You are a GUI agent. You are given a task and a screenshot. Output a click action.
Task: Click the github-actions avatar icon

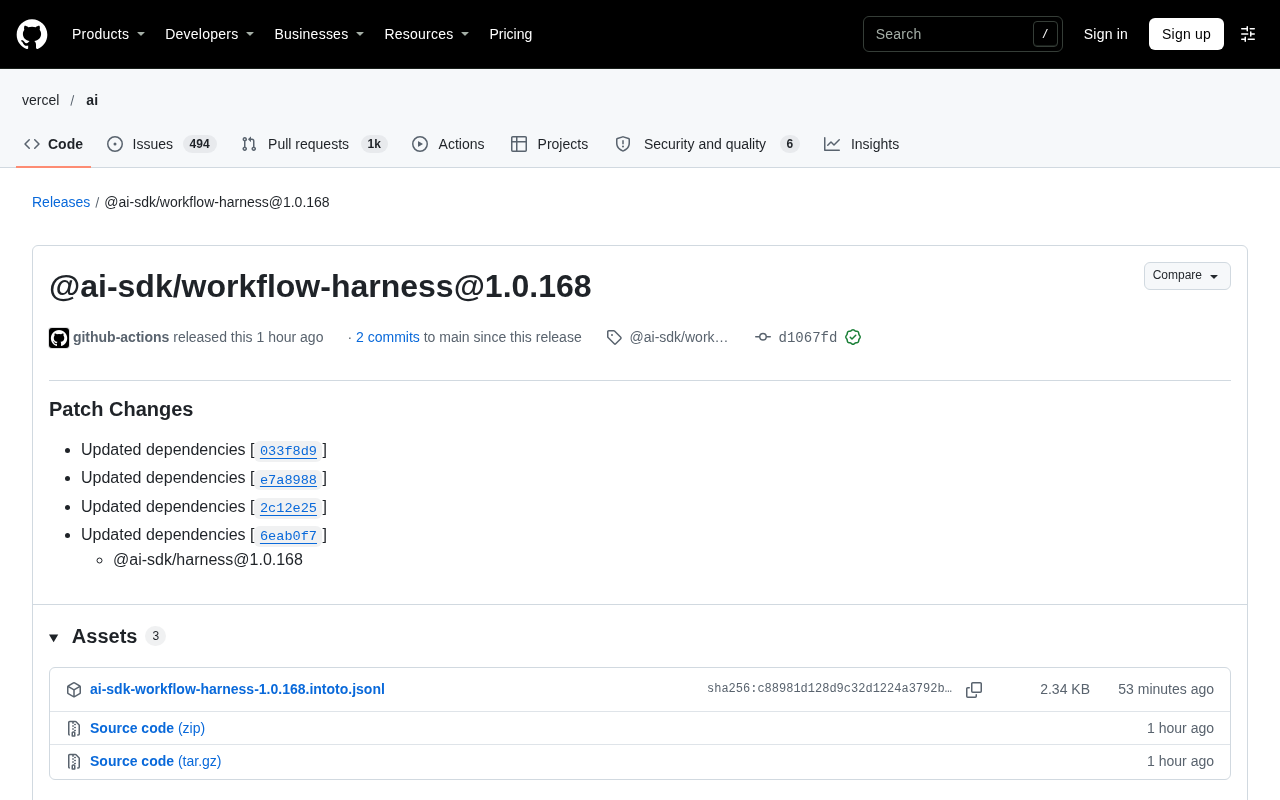(x=59, y=338)
